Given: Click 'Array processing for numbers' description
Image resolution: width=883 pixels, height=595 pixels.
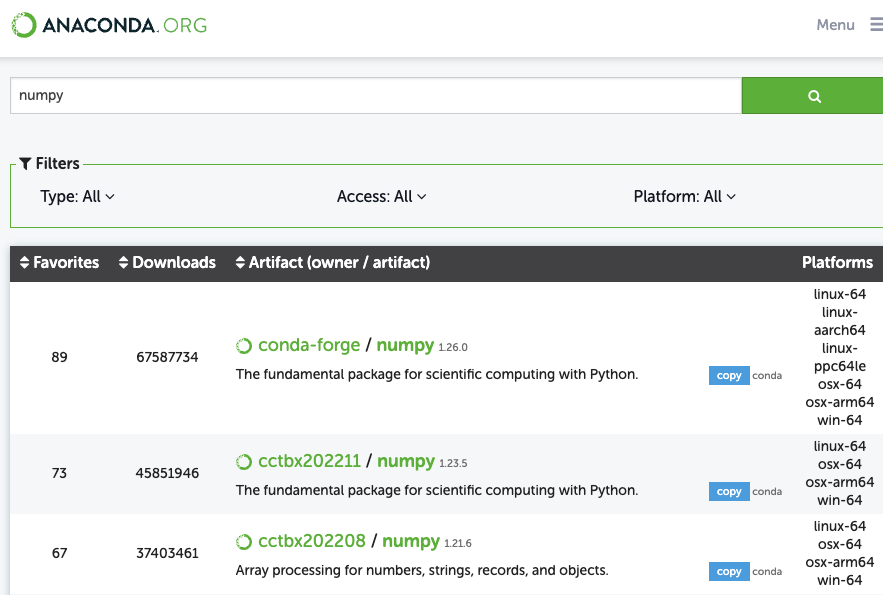Looking at the screenshot, I should 422,570.
